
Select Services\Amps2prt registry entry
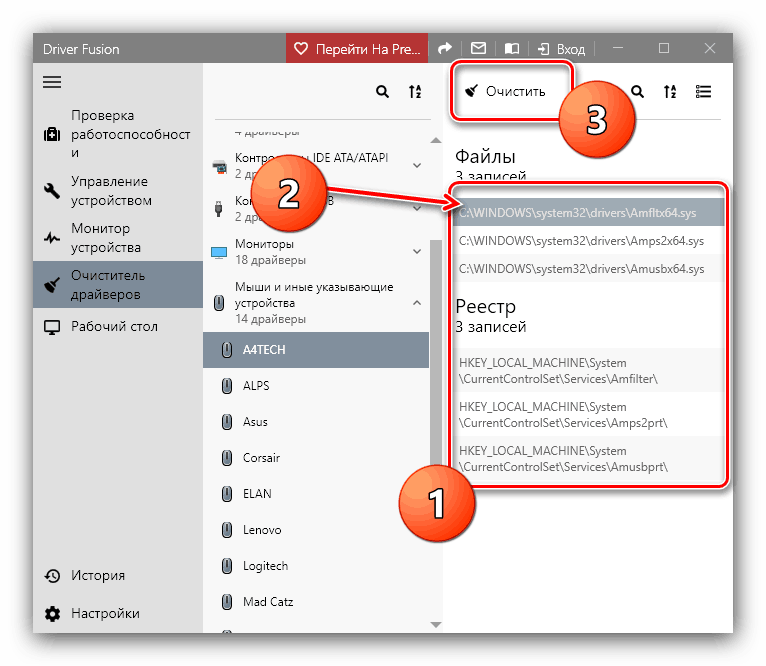click(588, 414)
